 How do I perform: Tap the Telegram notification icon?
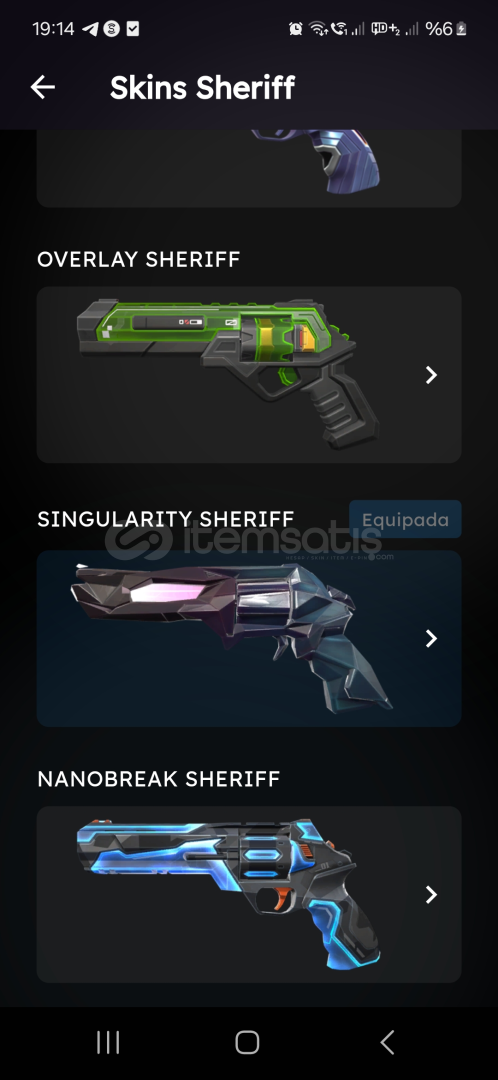click(x=90, y=29)
